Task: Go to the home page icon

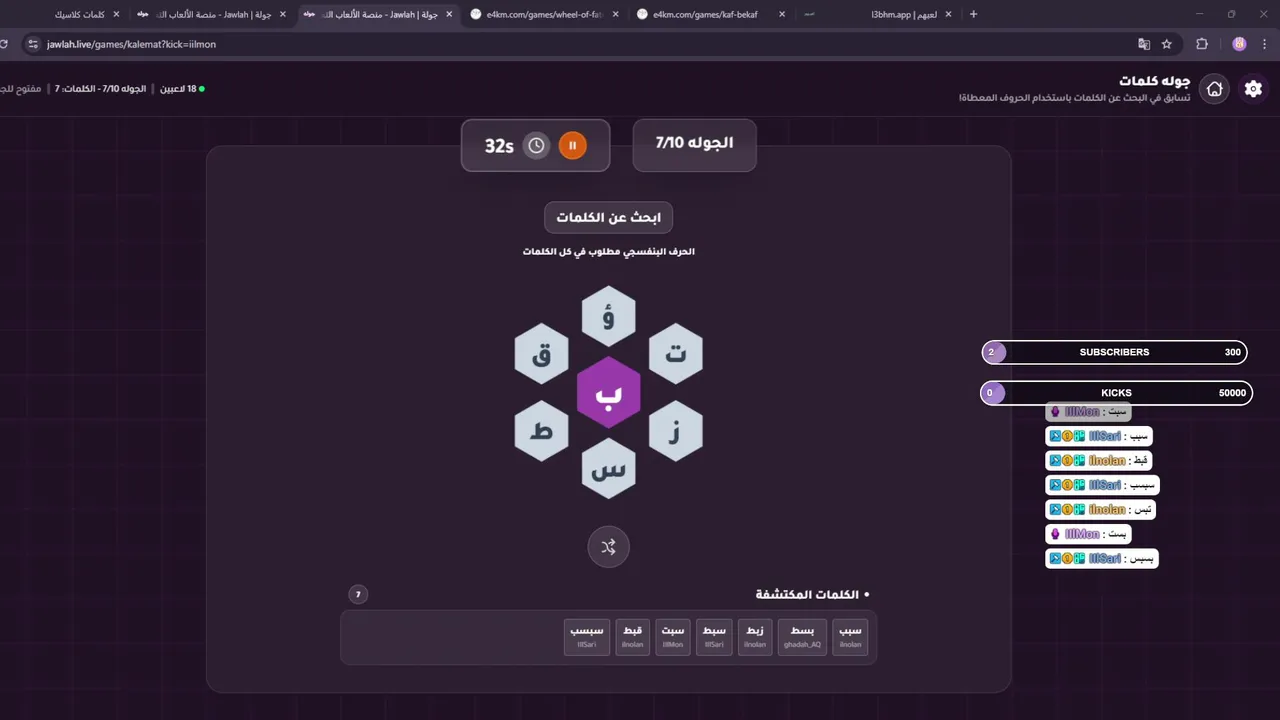Action: 1215,89
